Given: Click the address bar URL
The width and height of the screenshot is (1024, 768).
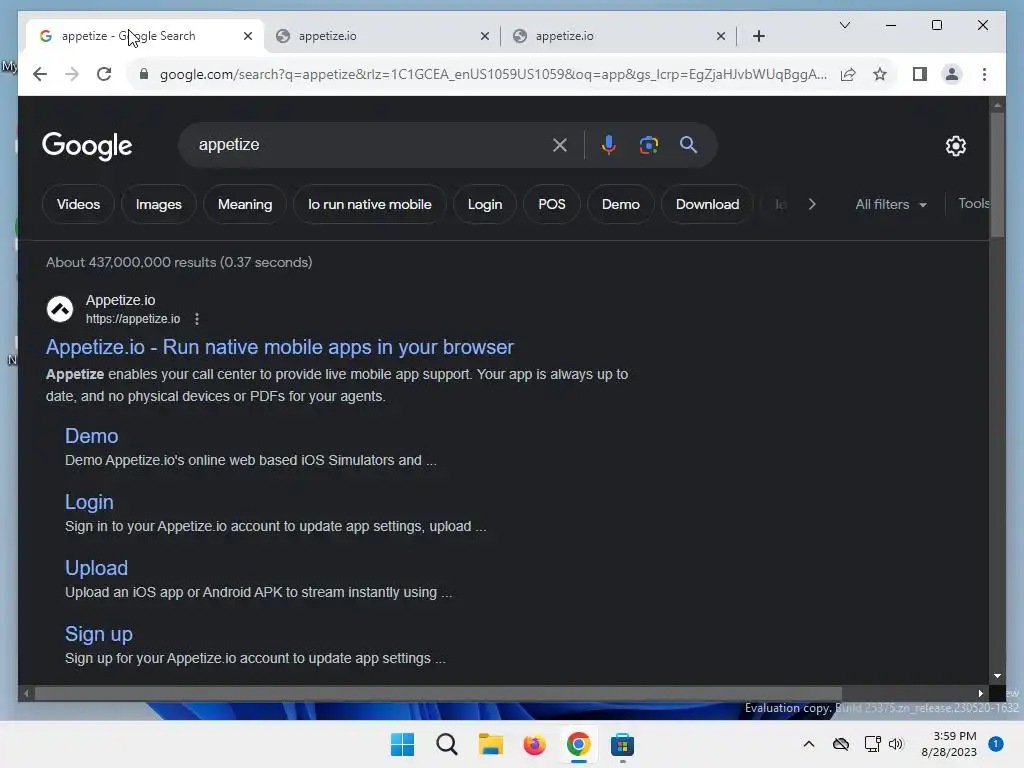Looking at the screenshot, I should click(x=493, y=74).
